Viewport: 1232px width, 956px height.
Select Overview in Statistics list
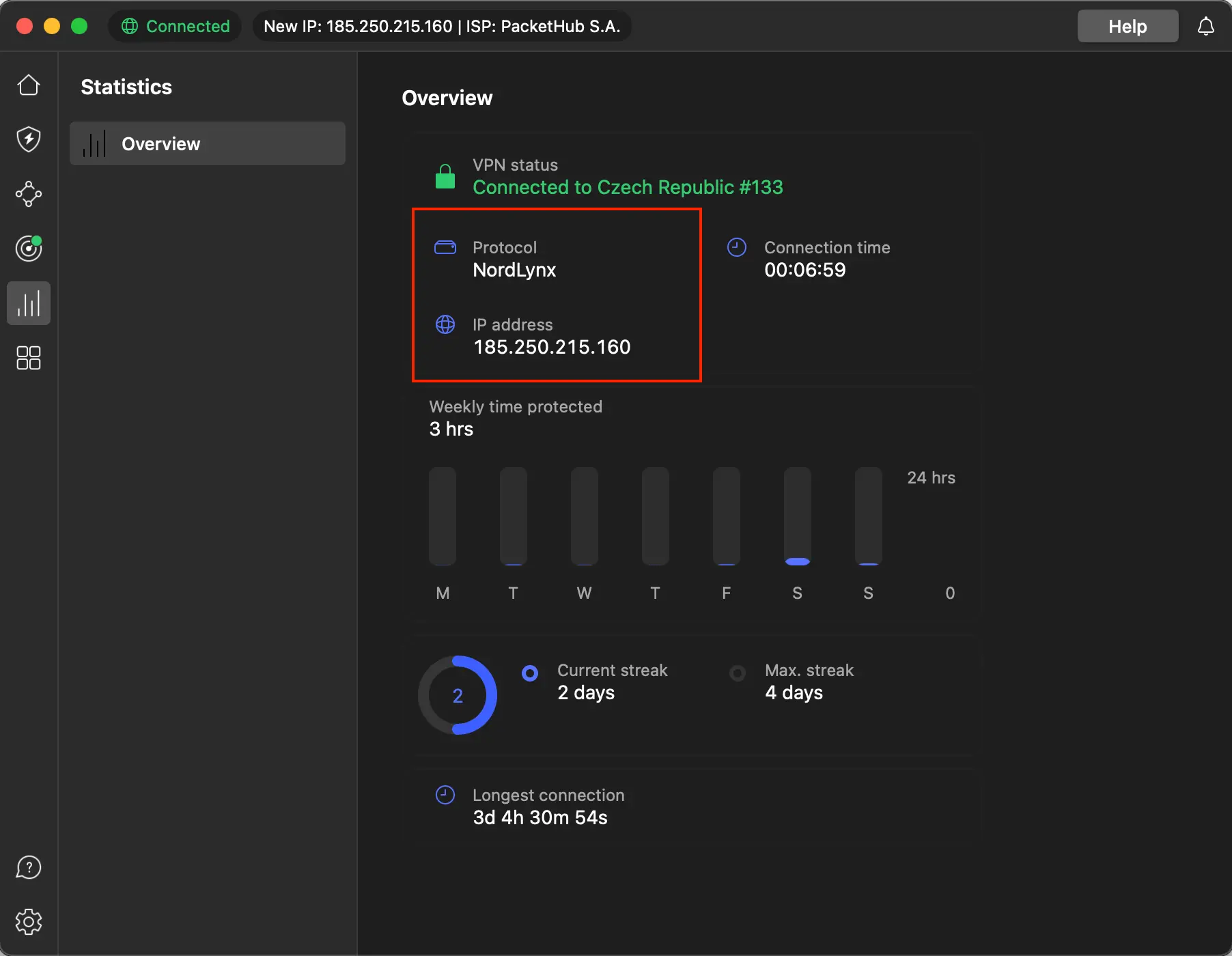click(207, 143)
